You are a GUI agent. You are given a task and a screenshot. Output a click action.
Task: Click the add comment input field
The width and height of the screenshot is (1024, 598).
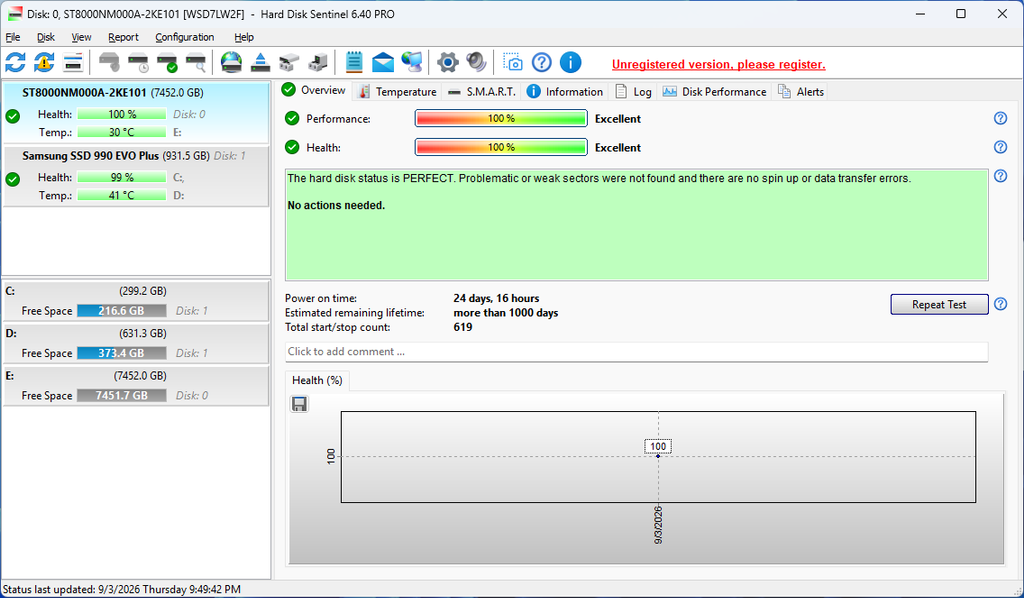[x=636, y=351]
